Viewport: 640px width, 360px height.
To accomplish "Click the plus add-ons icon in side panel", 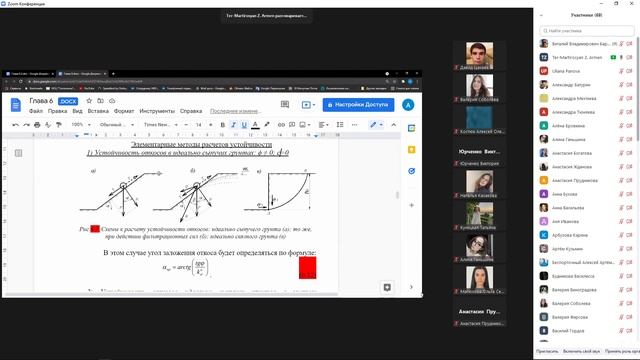I will click(x=411, y=205).
